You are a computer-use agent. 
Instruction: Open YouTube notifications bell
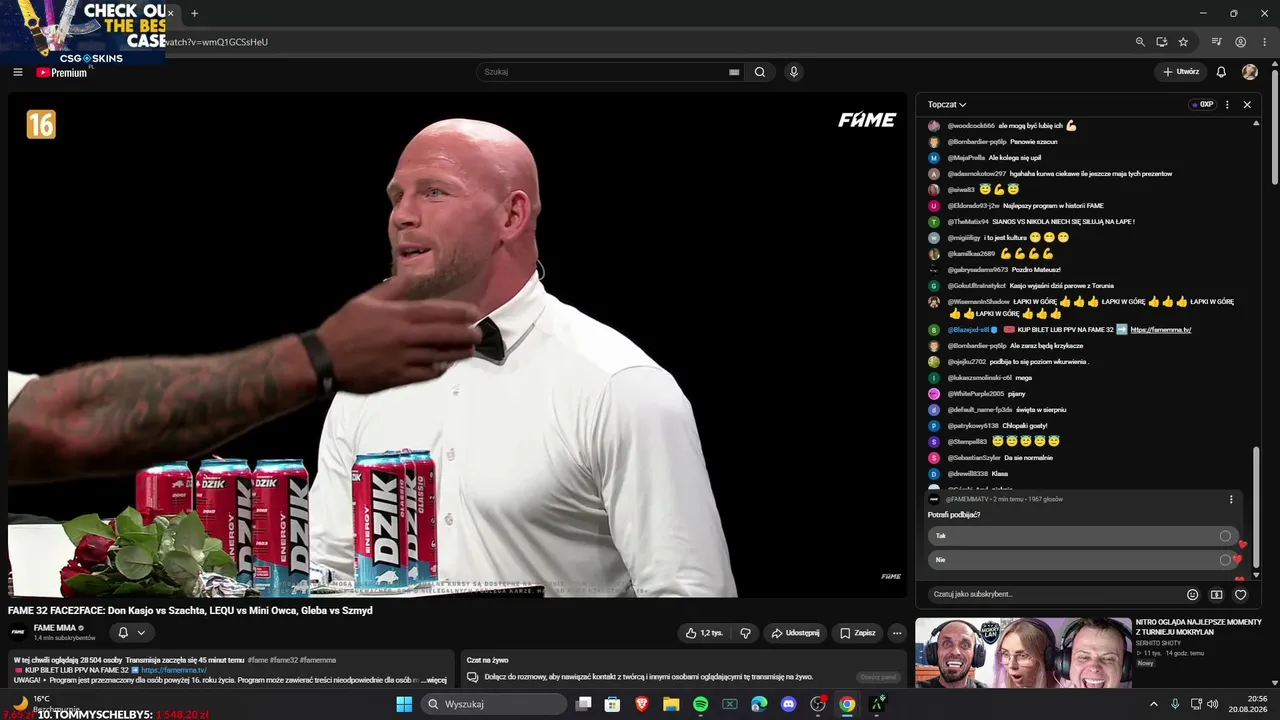click(x=1221, y=72)
